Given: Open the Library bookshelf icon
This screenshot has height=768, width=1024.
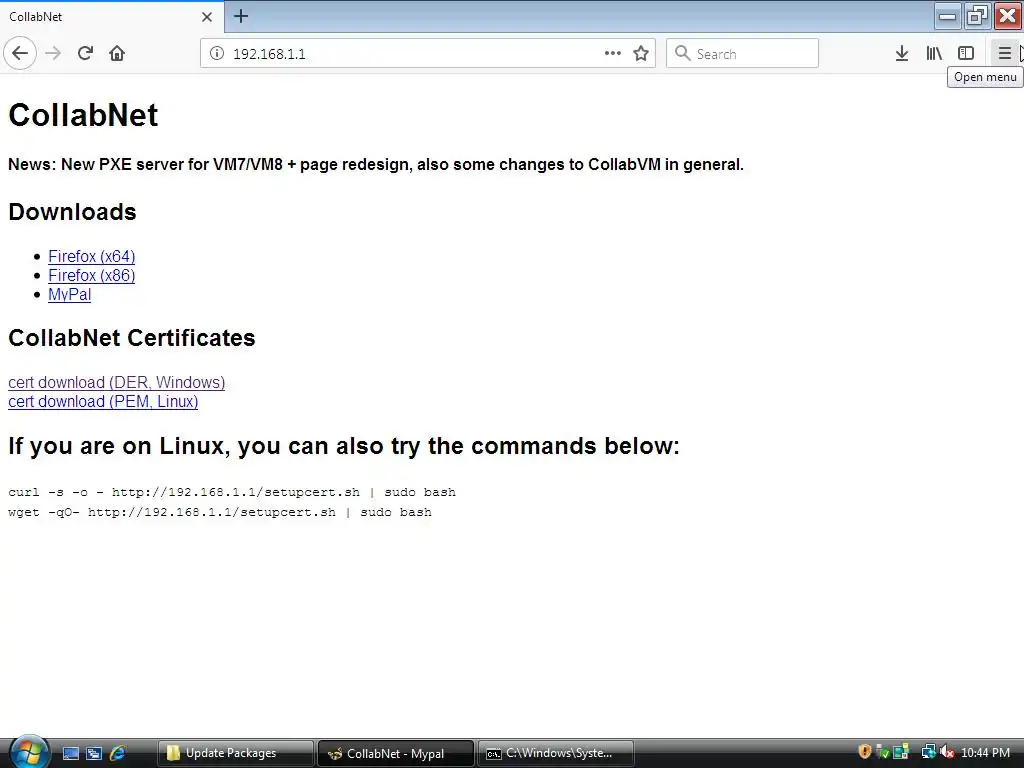Looking at the screenshot, I should point(934,54).
